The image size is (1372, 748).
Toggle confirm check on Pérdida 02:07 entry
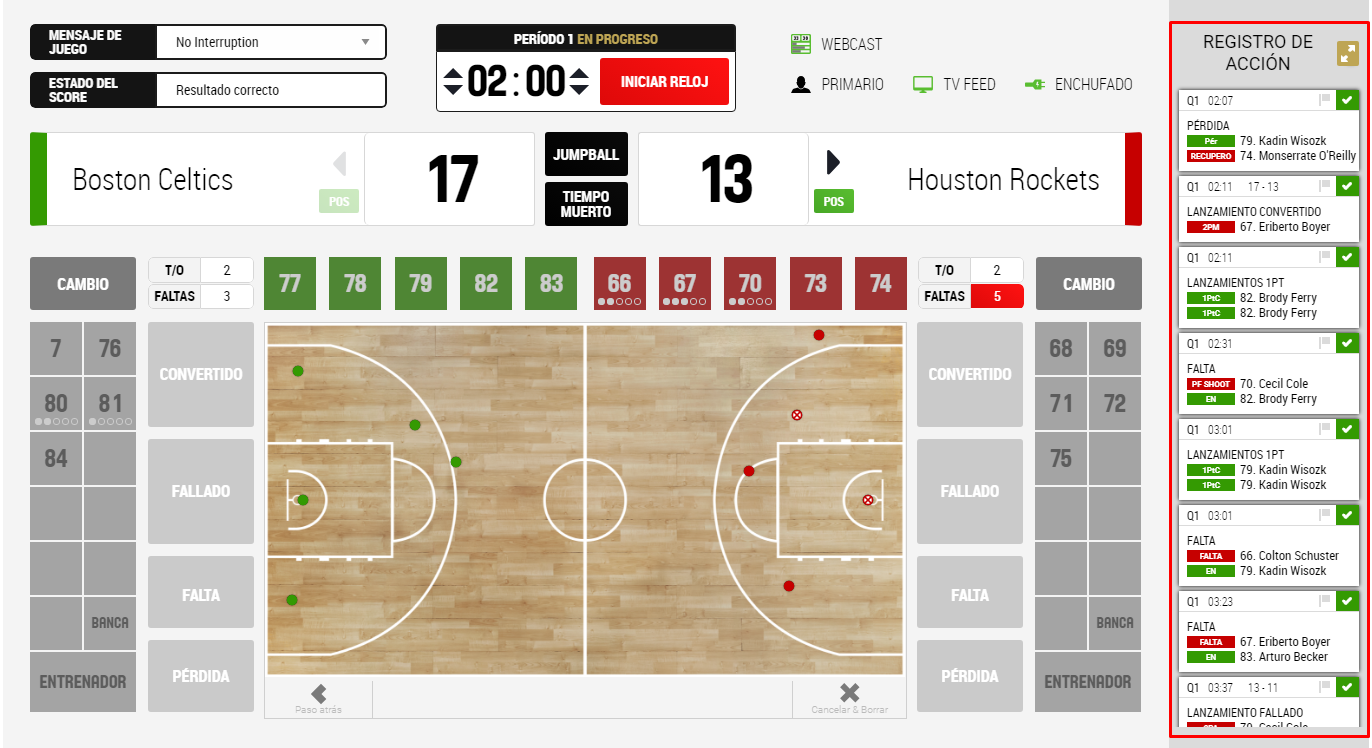1347,100
